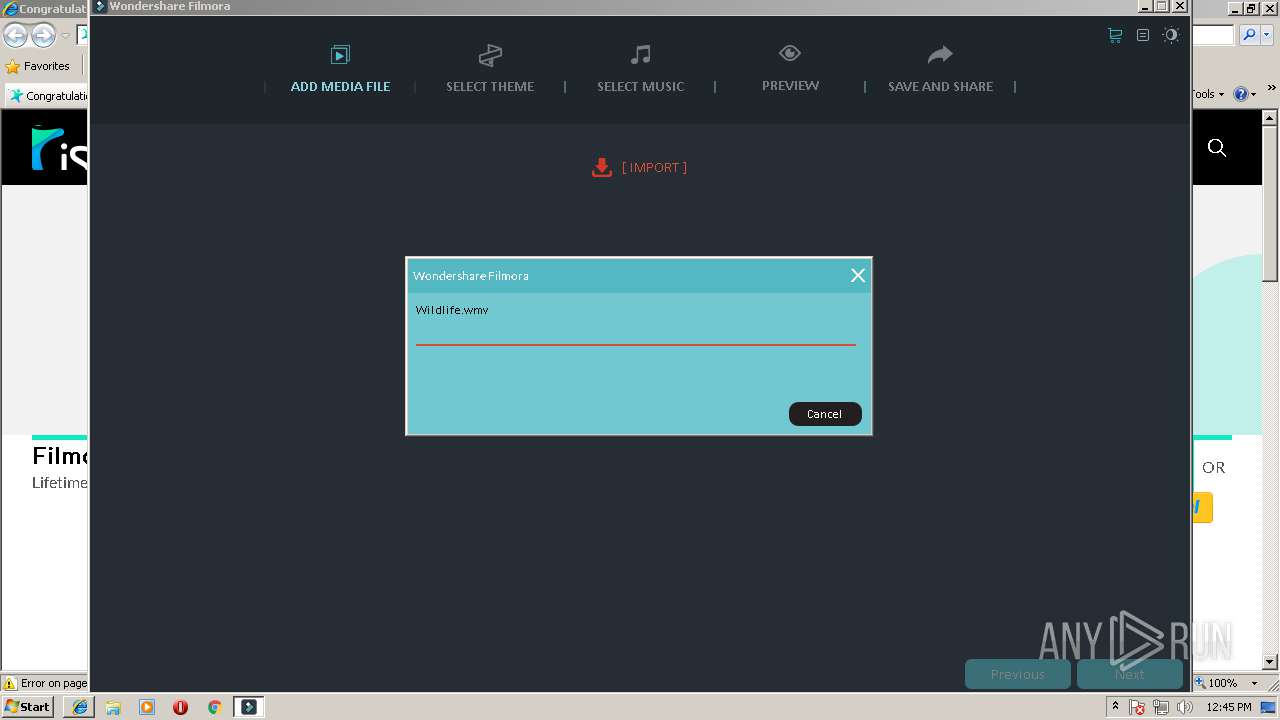Screen dimensions: 1280x720
Task: Click the network tray icon
Action: tap(1161, 708)
